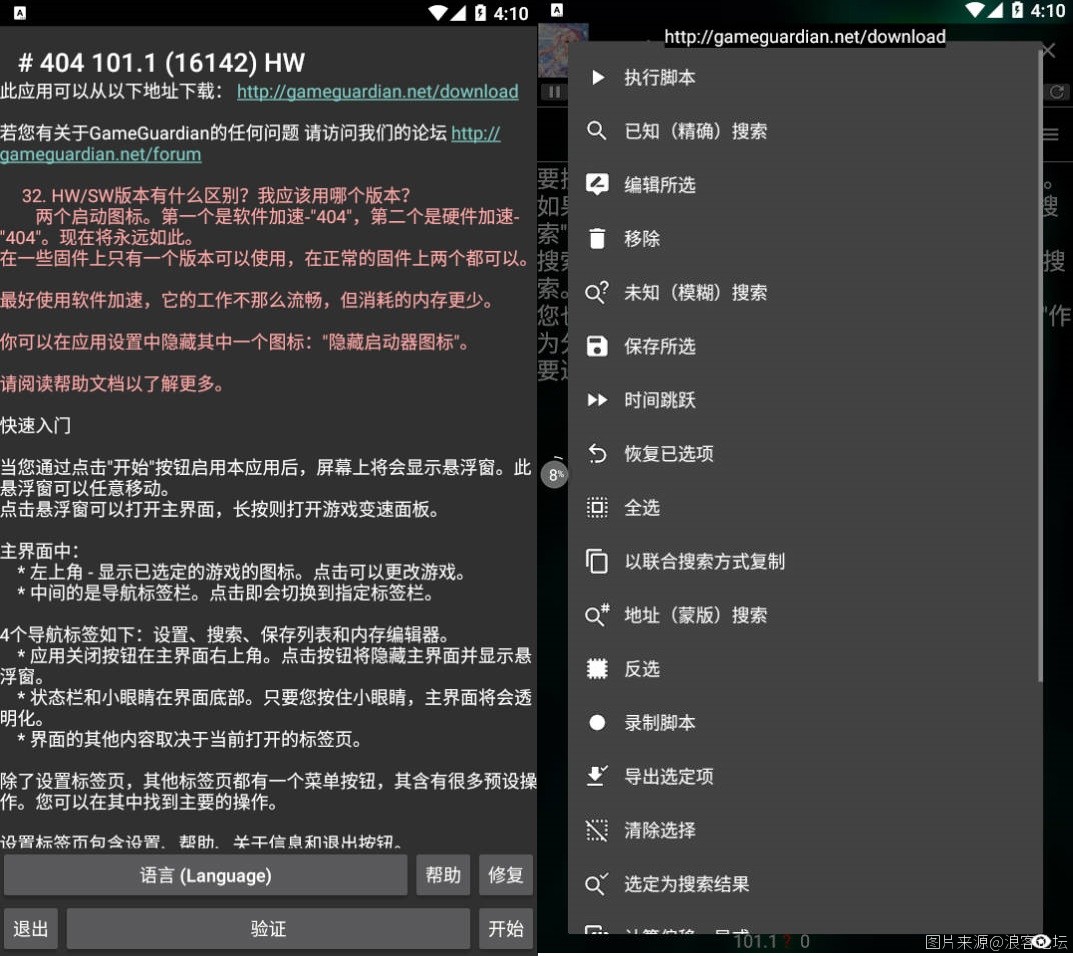Click the clear selection icon beside 清除选择
Image resolution: width=1073 pixels, height=956 pixels.
coord(597,830)
